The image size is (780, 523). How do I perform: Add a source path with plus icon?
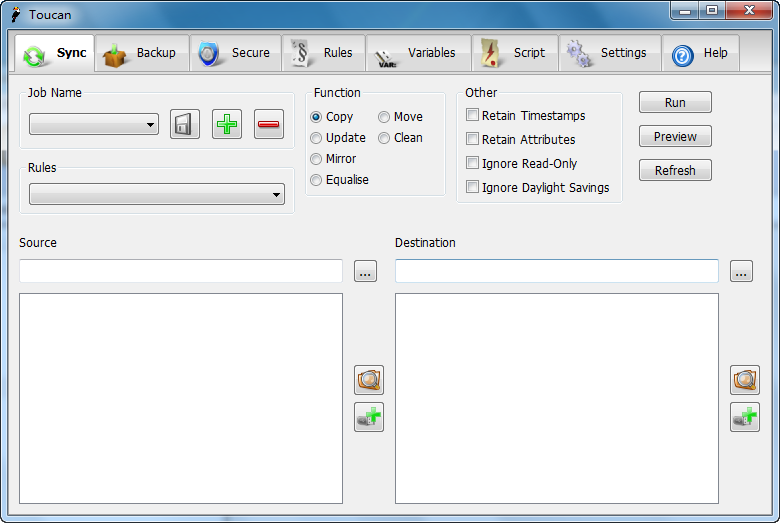click(x=369, y=417)
